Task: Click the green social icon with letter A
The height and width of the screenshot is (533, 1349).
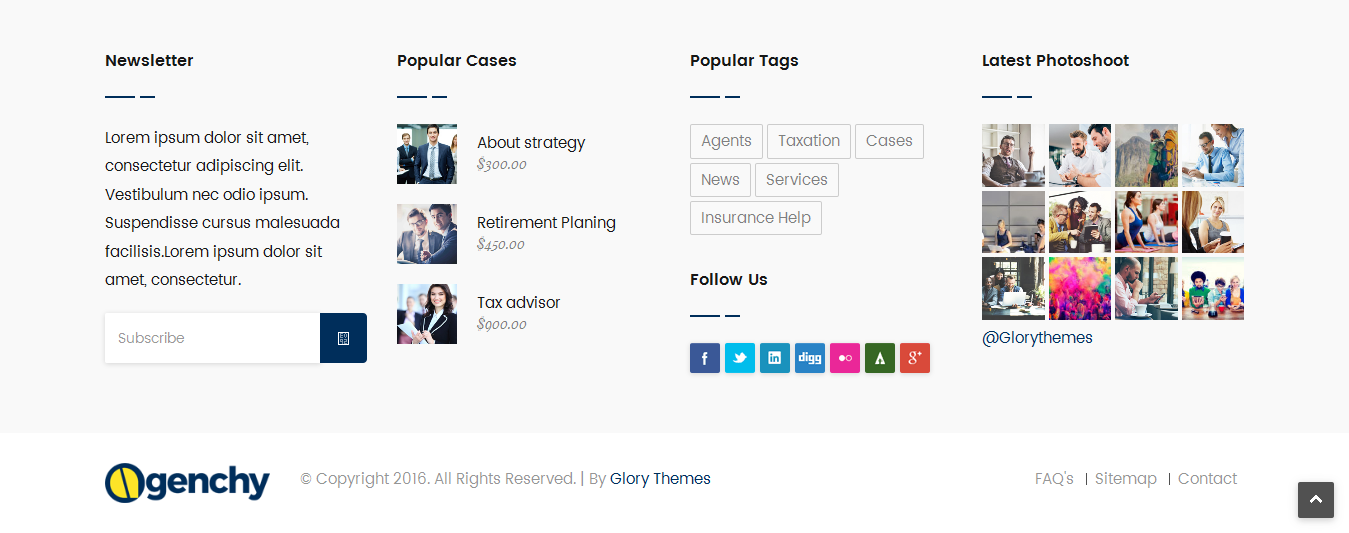Action: tap(880, 358)
